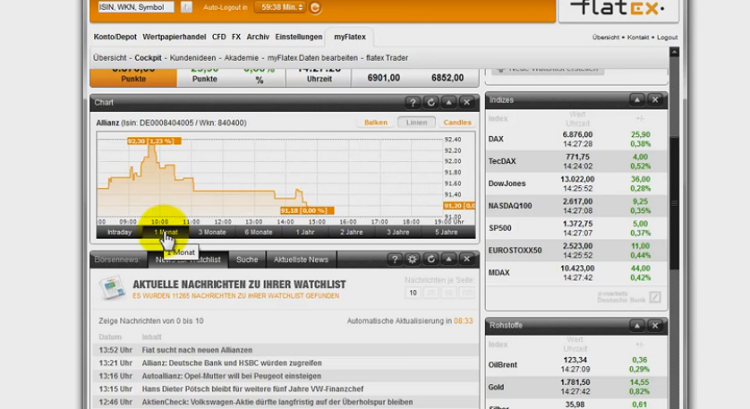Open news about Hans Dieter Pötsch
750x409 pixels.
pyautogui.click(x=253, y=389)
